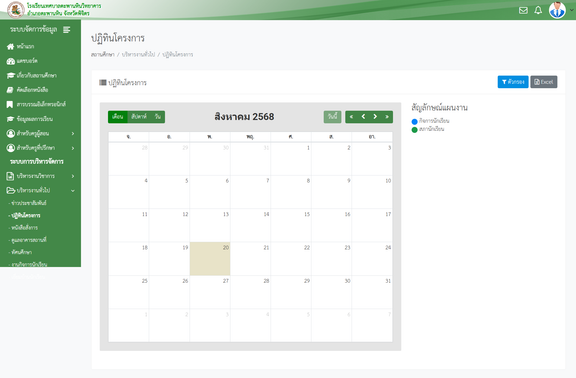Click the blue legend color dot
This screenshot has width=576, height=378.
[x=414, y=122]
